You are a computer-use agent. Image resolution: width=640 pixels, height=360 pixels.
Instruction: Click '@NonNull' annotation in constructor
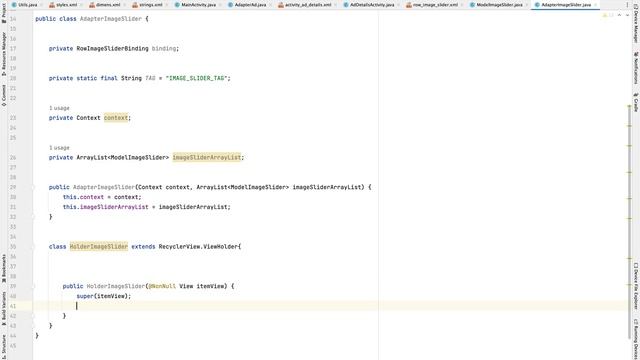point(162,286)
